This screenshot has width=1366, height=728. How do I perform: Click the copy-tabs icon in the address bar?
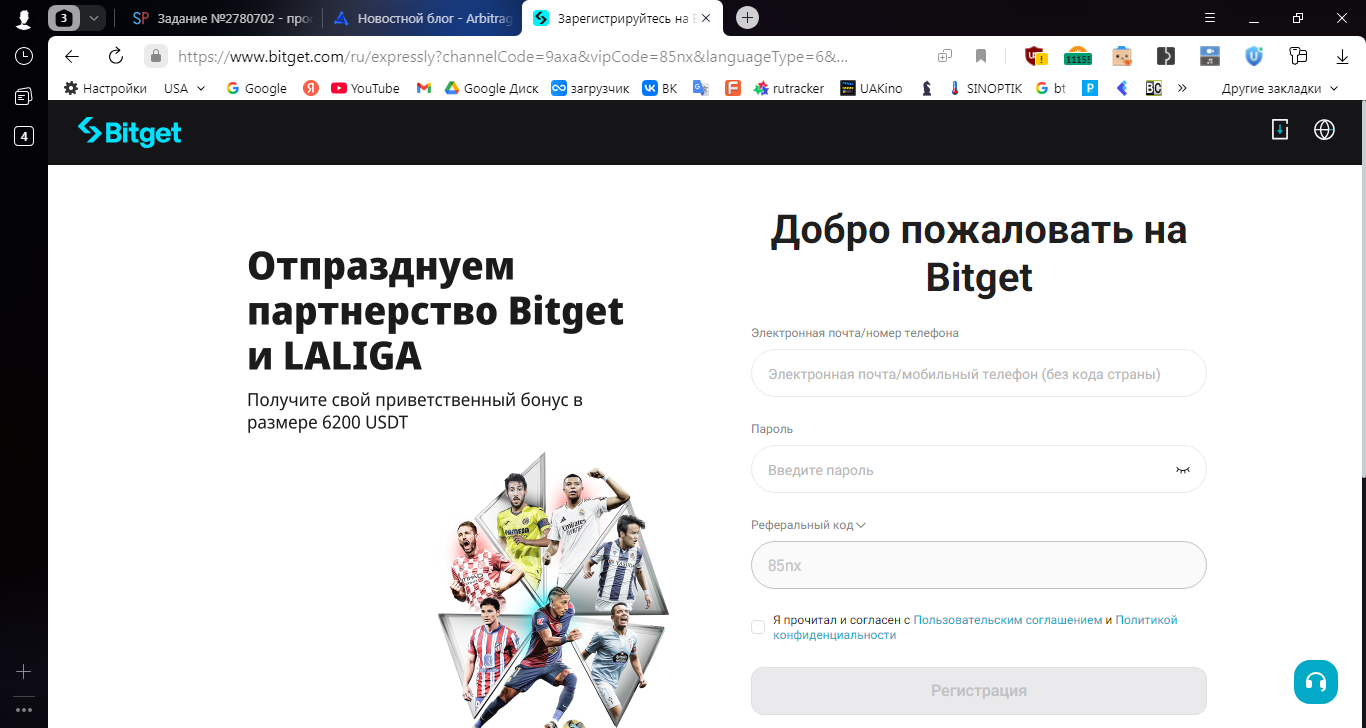click(x=944, y=56)
